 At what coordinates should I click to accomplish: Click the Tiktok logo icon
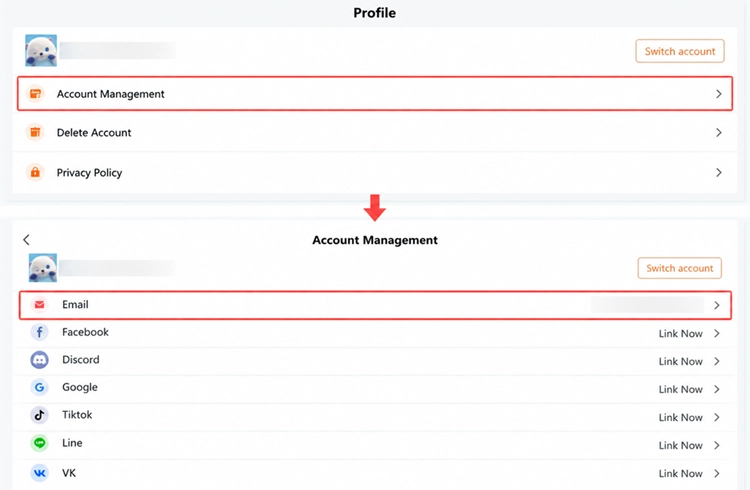pyautogui.click(x=40, y=415)
